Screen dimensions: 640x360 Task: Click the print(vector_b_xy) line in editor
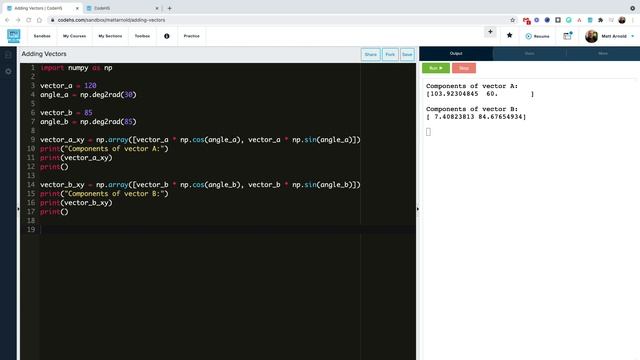(x=76, y=202)
